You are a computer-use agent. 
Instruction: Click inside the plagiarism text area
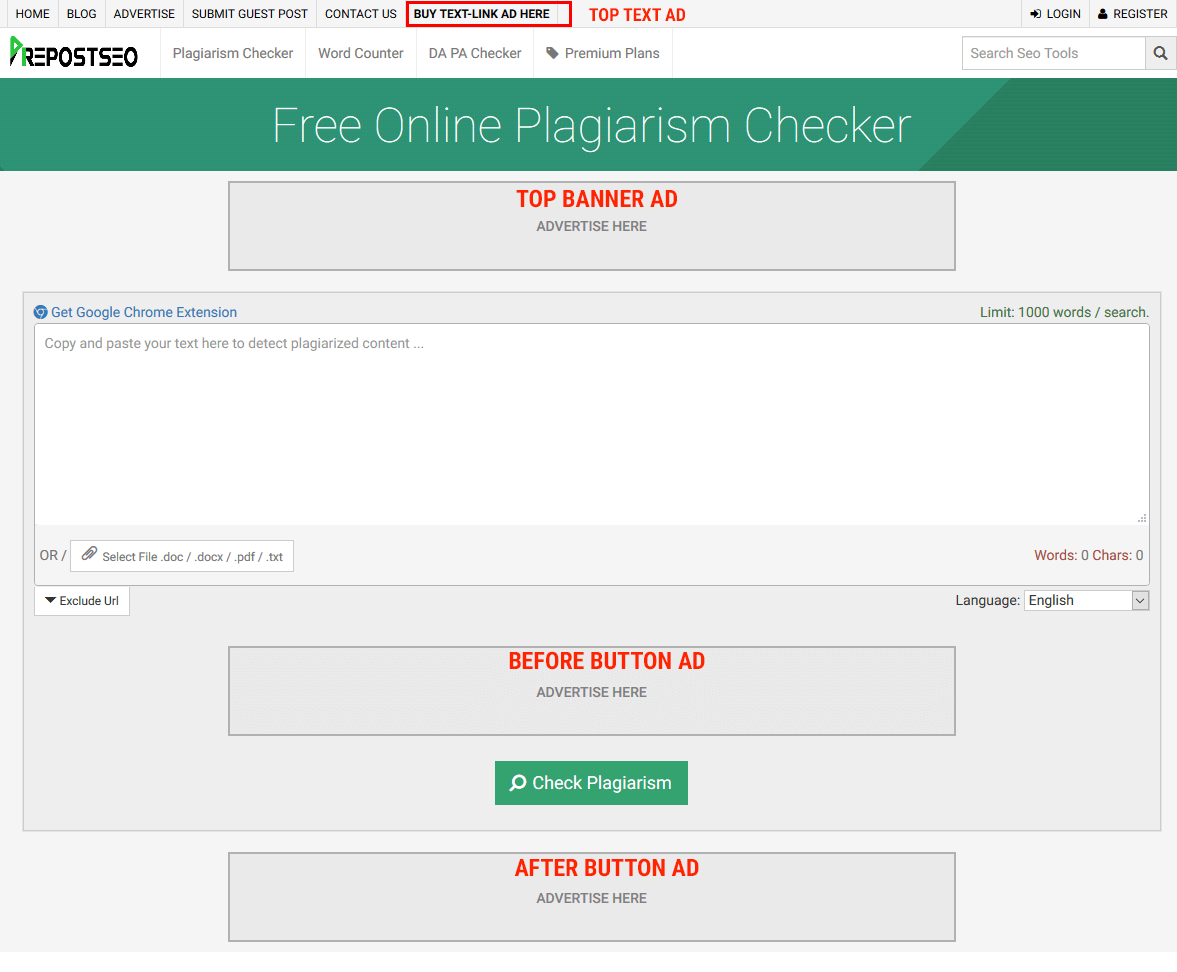pyautogui.click(x=591, y=423)
